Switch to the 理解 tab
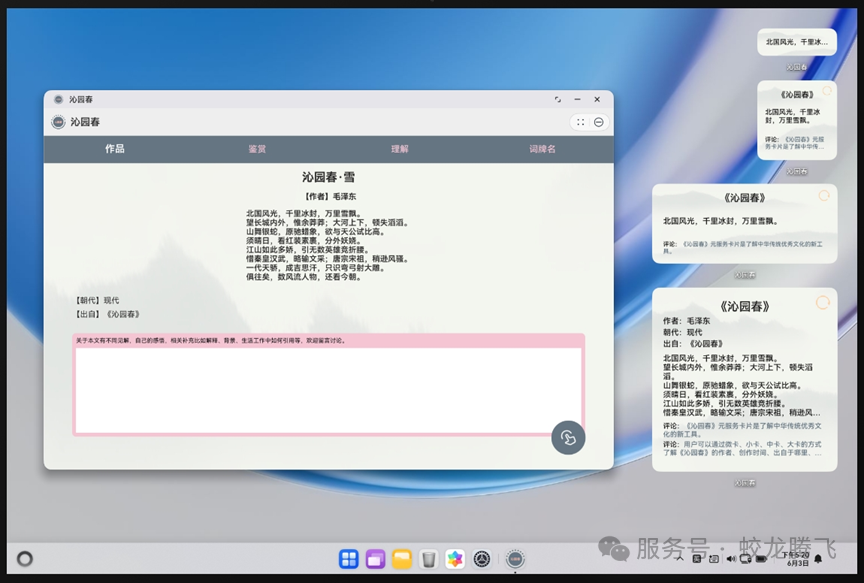This screenshot has width=864, height=583. pos(400,149)
